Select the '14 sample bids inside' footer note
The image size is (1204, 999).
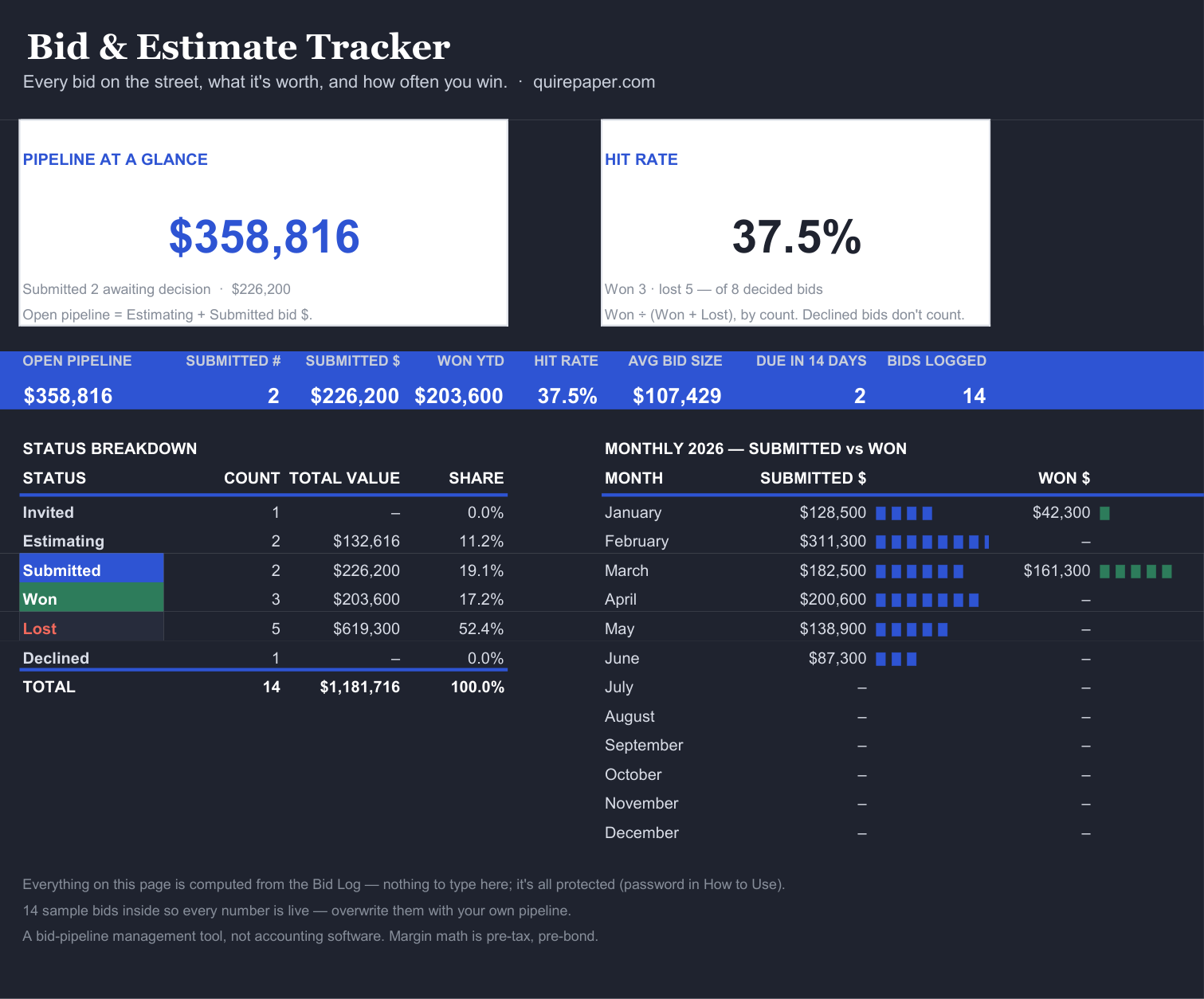pyautogui.click(x=296, y=911)
